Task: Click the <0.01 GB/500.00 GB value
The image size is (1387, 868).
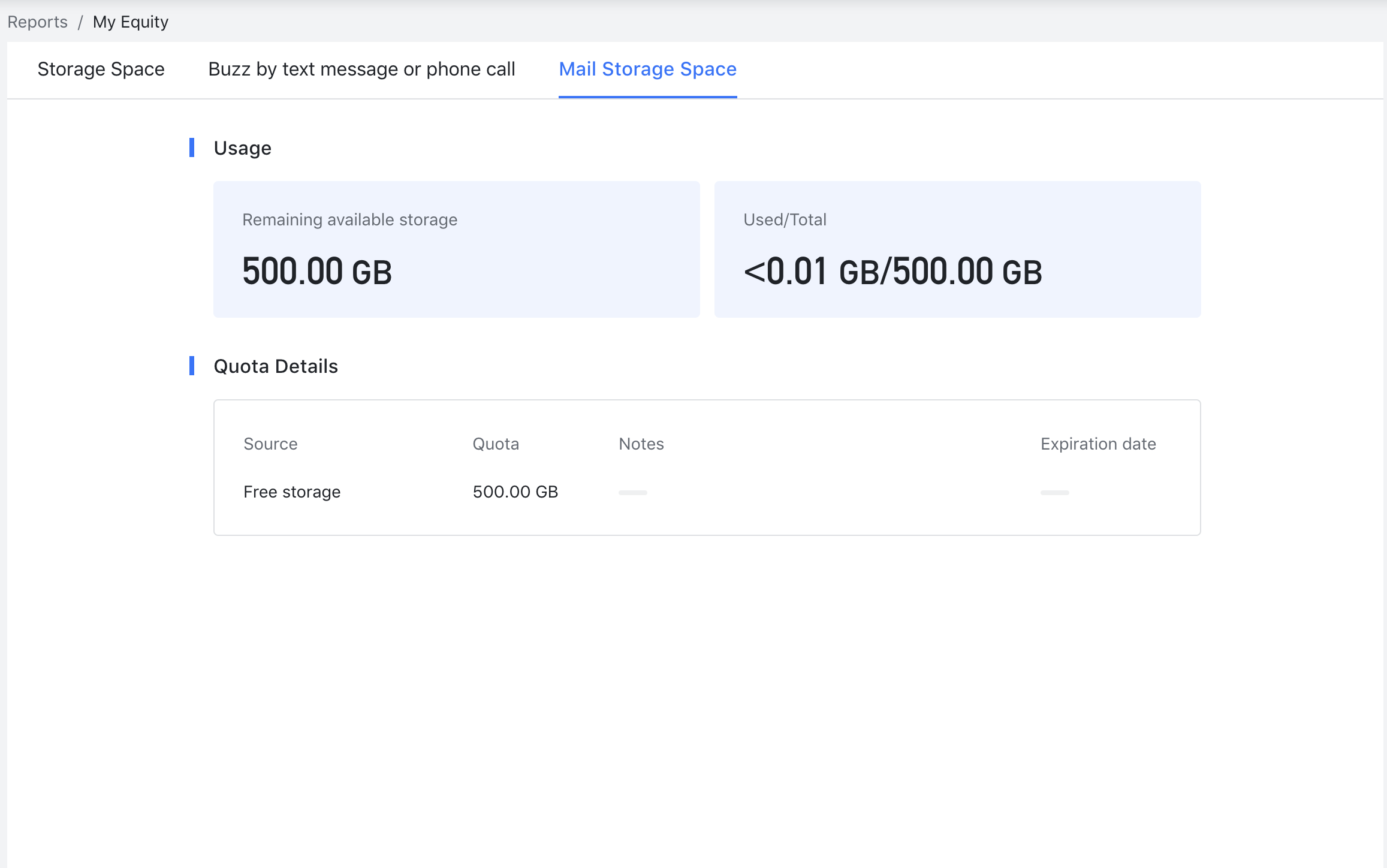Action: [892, 272]
